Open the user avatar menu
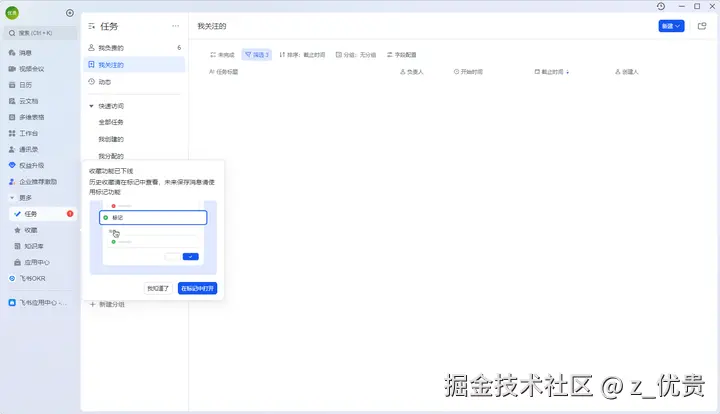The image size is (720, 414). pos(12,13)
